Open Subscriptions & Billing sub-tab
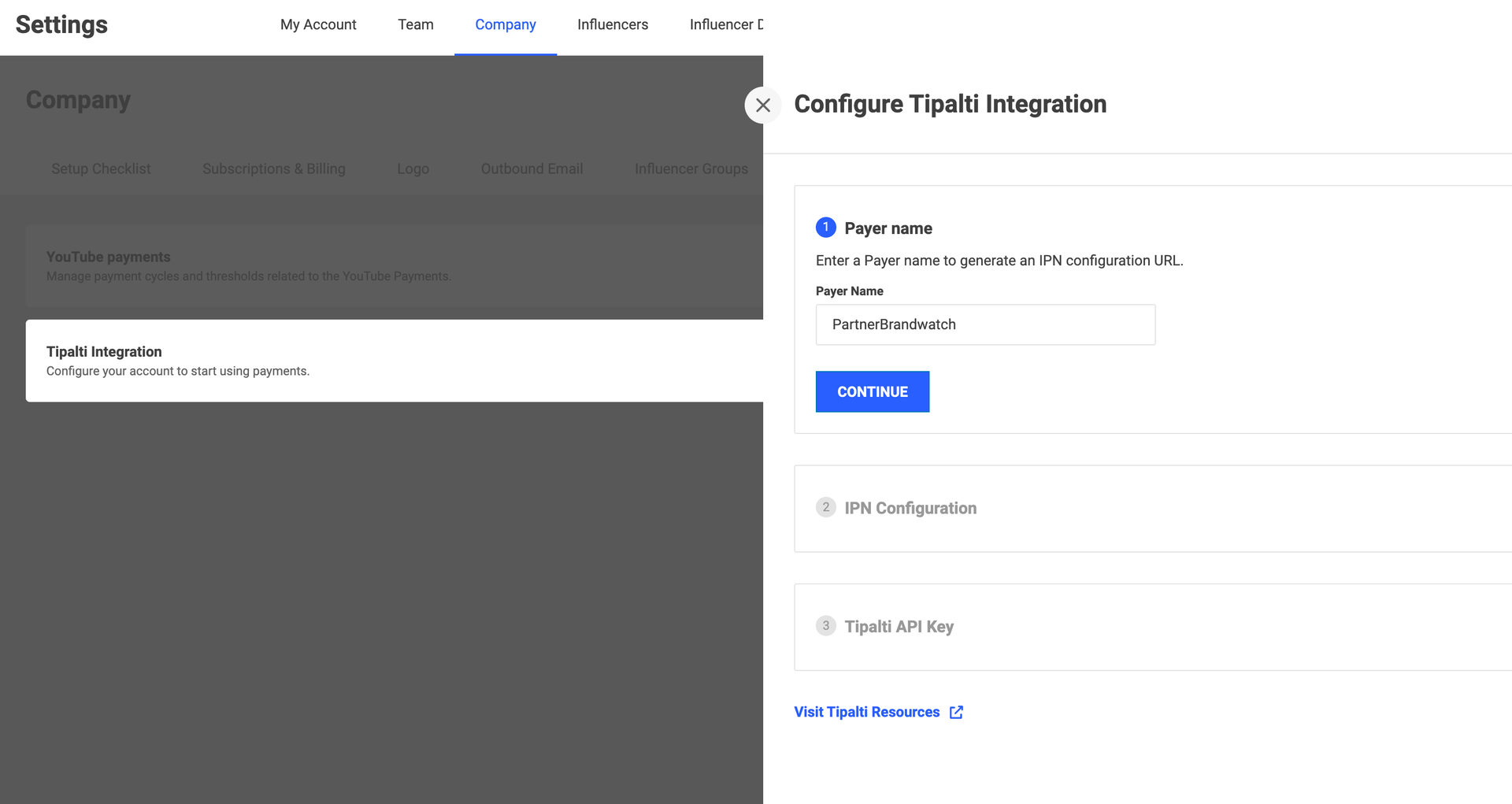The image size is (1512, 804). coord(274,169)
